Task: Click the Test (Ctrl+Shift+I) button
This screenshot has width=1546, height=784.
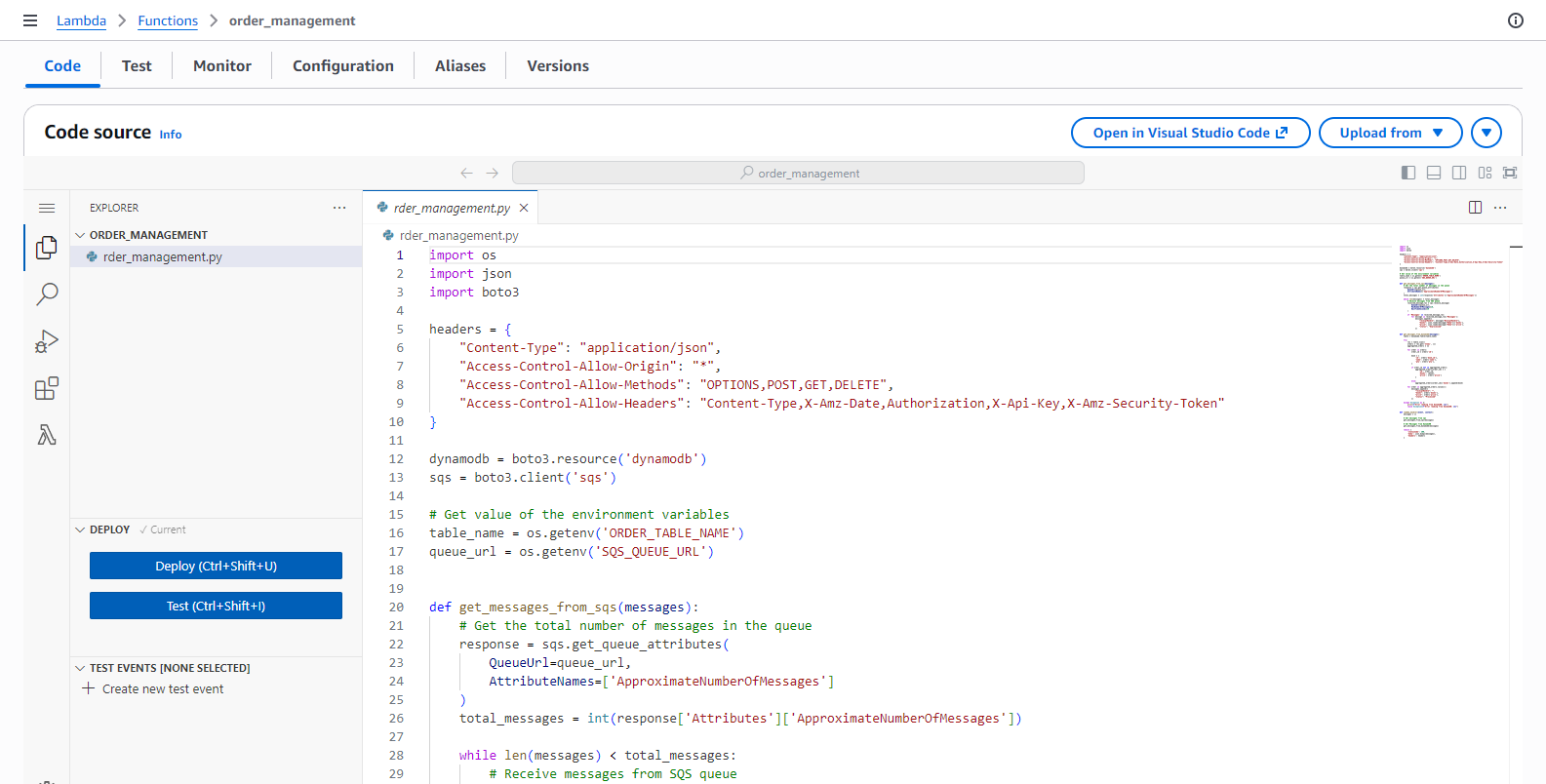Action: coord(216,606)
